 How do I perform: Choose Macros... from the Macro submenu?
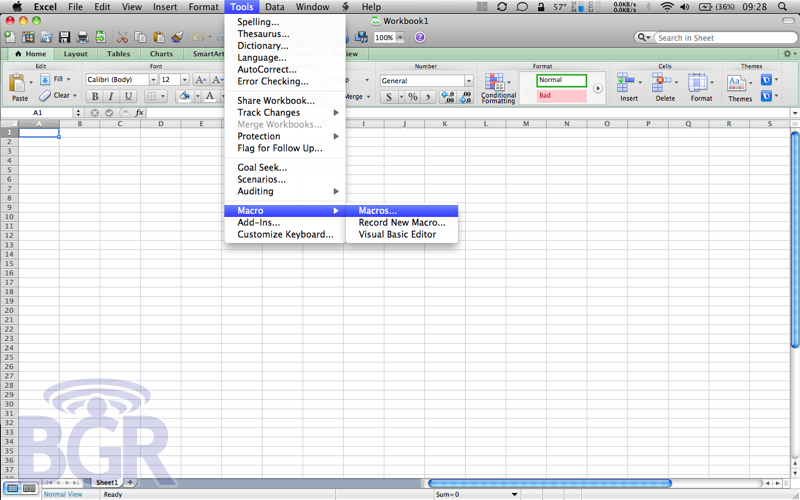(402, 211)
